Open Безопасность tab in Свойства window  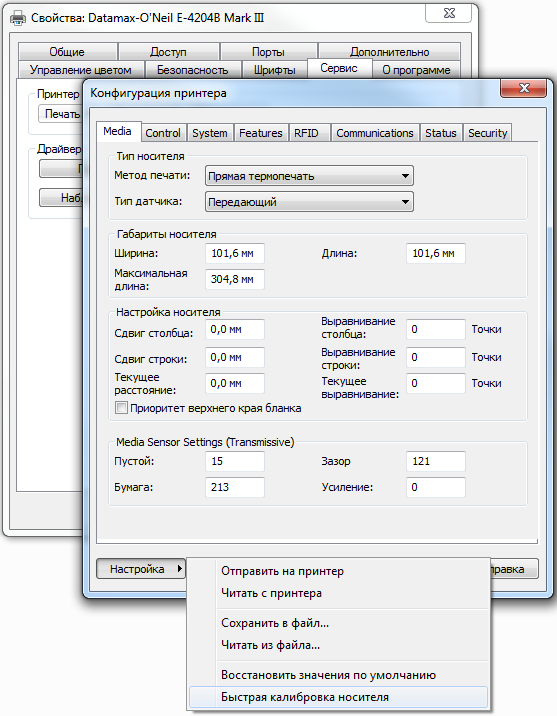tap(192, 70)
